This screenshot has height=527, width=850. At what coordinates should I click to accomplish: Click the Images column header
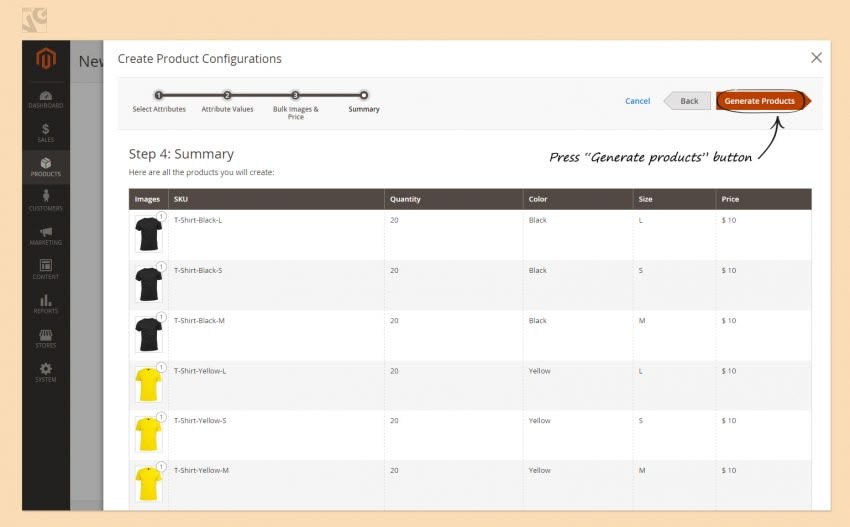click(147, 199)
